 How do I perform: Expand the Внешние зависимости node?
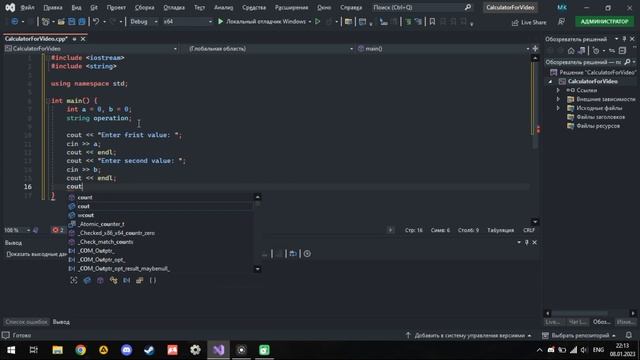558,99
